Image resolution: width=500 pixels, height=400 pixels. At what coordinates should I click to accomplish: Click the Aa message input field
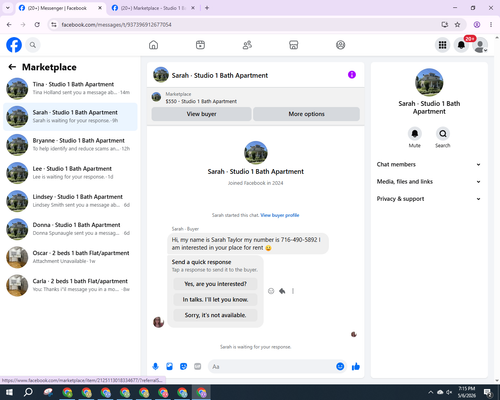[272, 367]
